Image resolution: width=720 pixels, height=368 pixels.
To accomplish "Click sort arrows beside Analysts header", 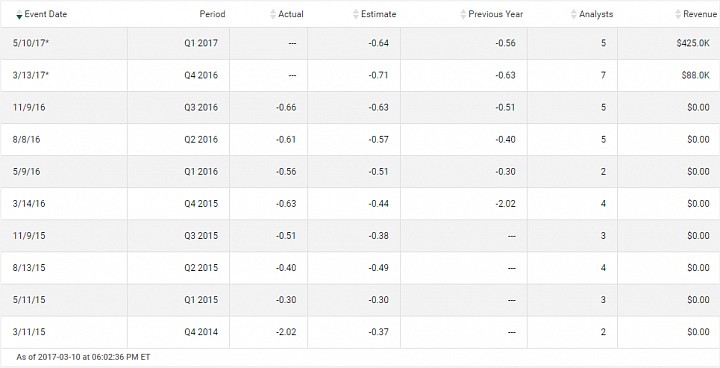I will pos(574,14).
